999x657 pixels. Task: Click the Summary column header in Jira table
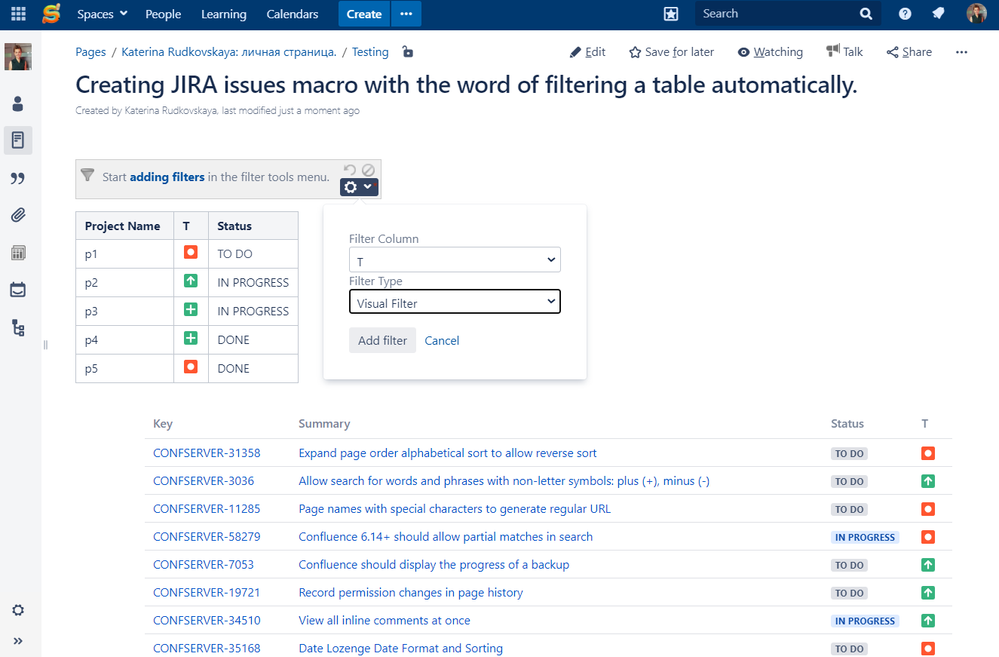324,424
